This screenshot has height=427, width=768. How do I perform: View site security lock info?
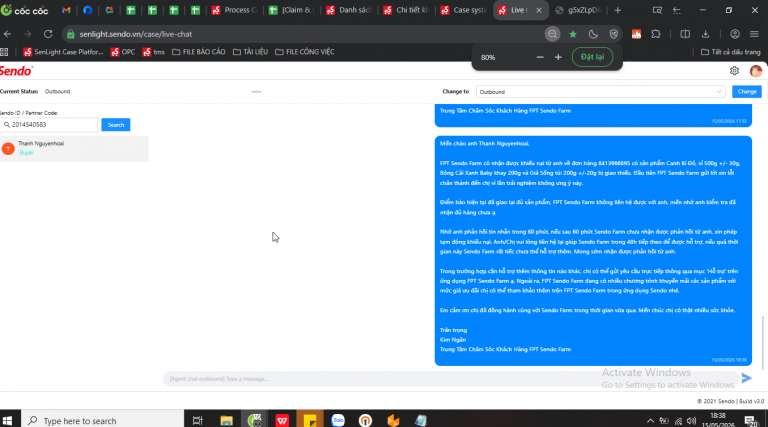pyautogui.click(x=71, y=34)
